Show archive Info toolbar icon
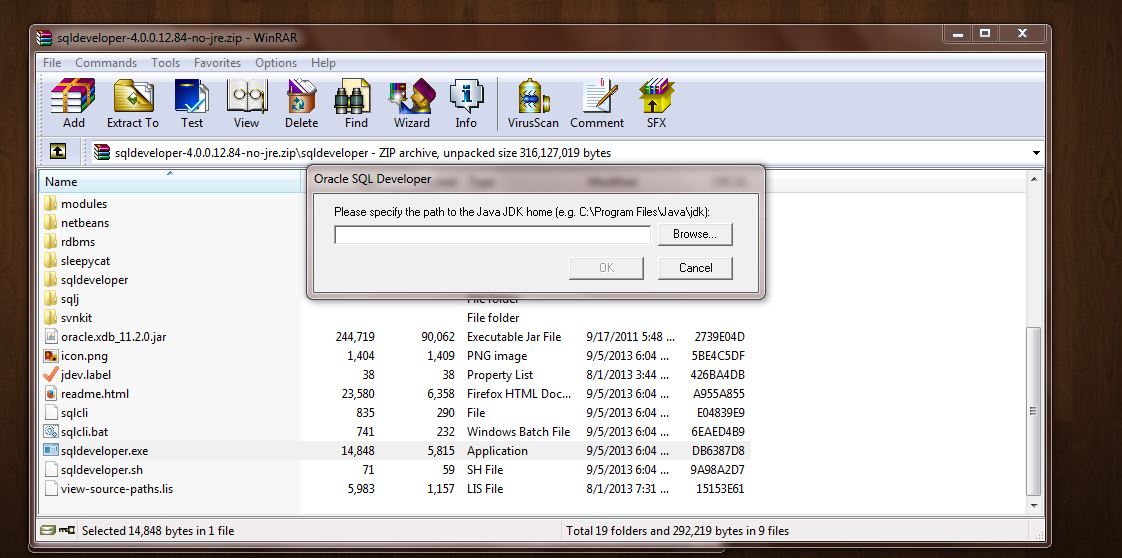The height and width of the screenshot is (558, 1122). pos(466,104)
